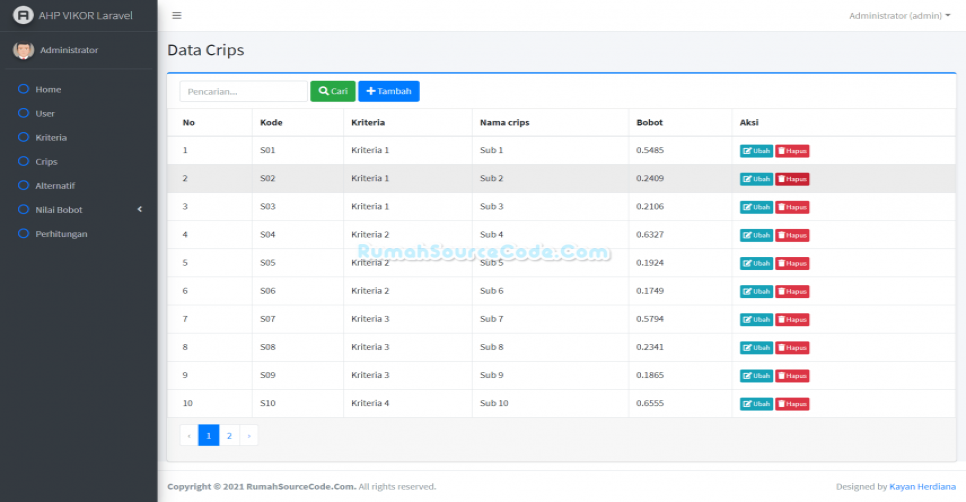This screenshot has height=502, width=966.
Task: Go to next page using the pagination arrow
Action: coord(249,436)
